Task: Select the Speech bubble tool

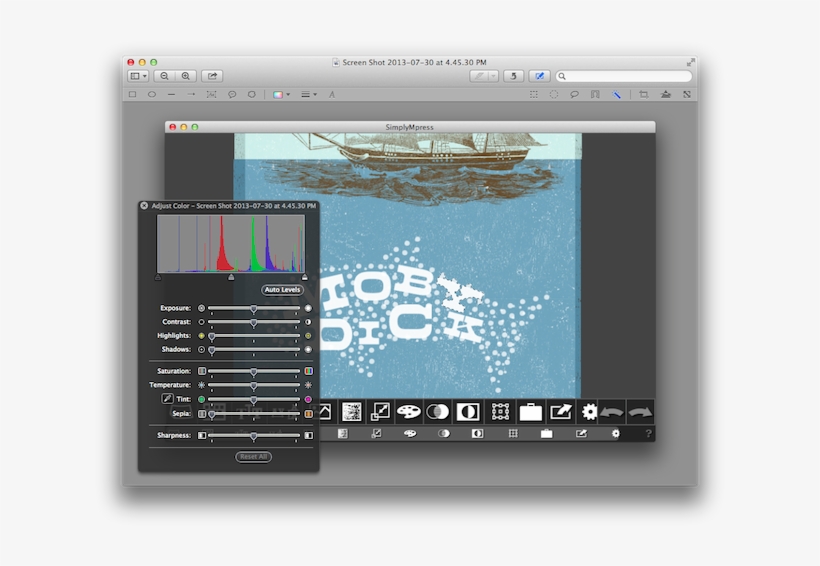Action: coord(232,95)
